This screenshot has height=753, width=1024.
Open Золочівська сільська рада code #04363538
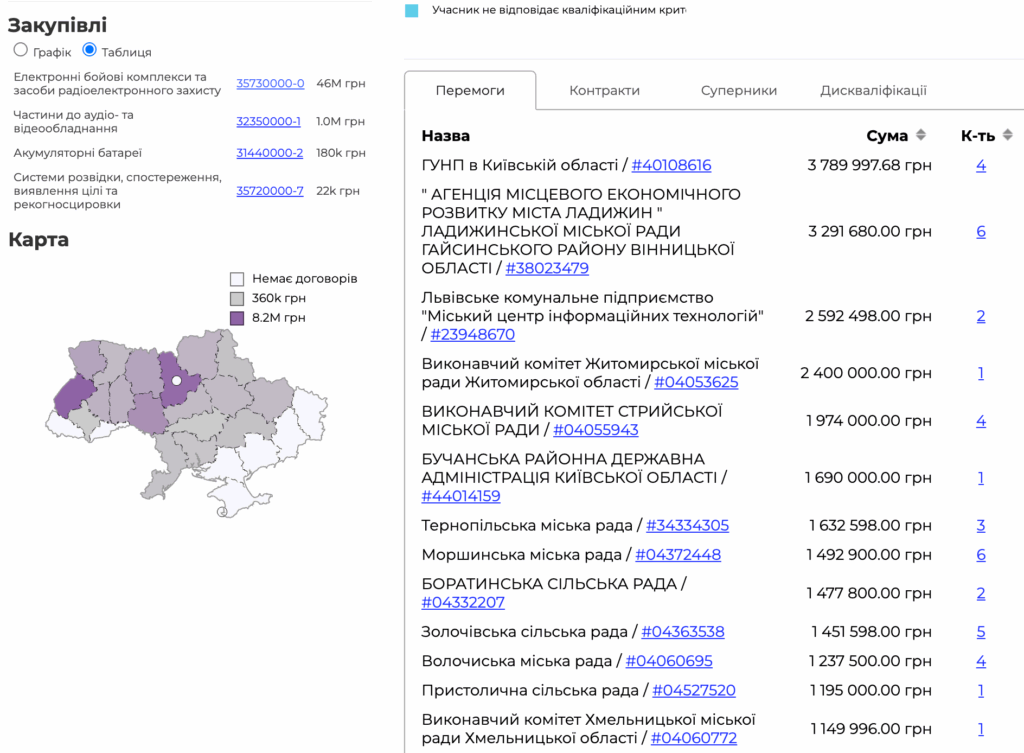682,632
